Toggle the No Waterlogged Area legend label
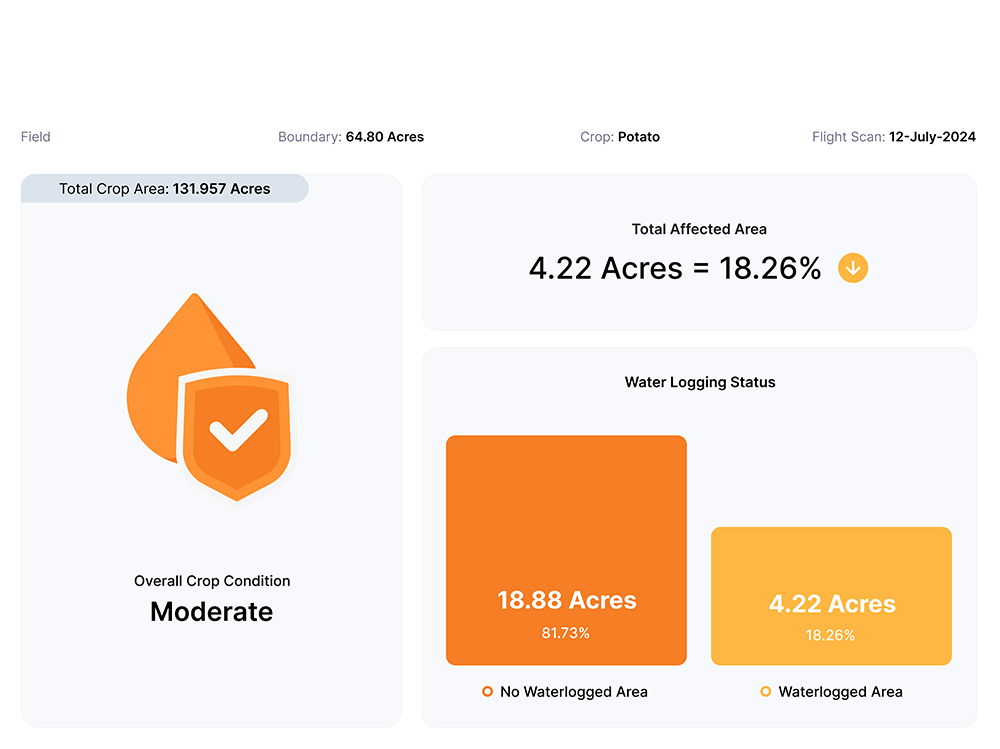1000x749 pixels. coord(573,691)
